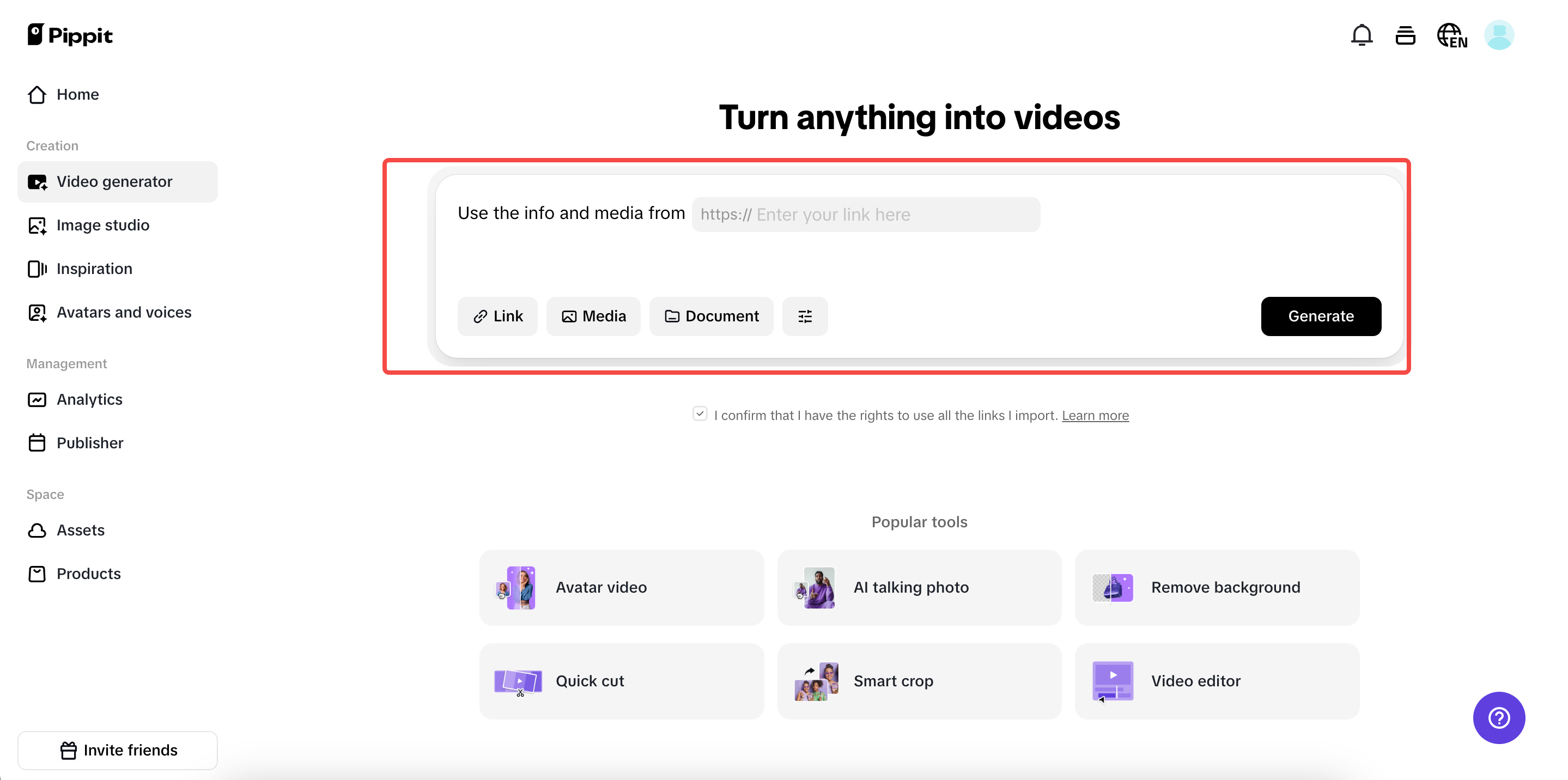Open the profile avatar menu
Viewport: 1568px width, 780px height.
[1499, 35]
